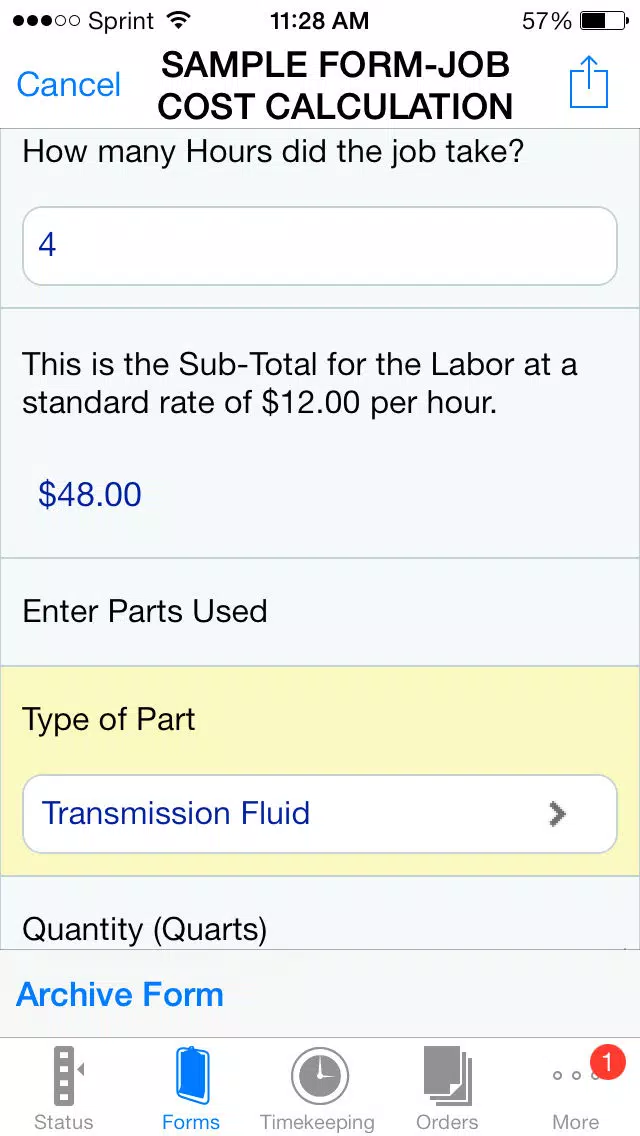Tap the Wi-Fi signal icon
Image resolution: width=640 pixels, height=1136 pixels.
coord(177,20)
